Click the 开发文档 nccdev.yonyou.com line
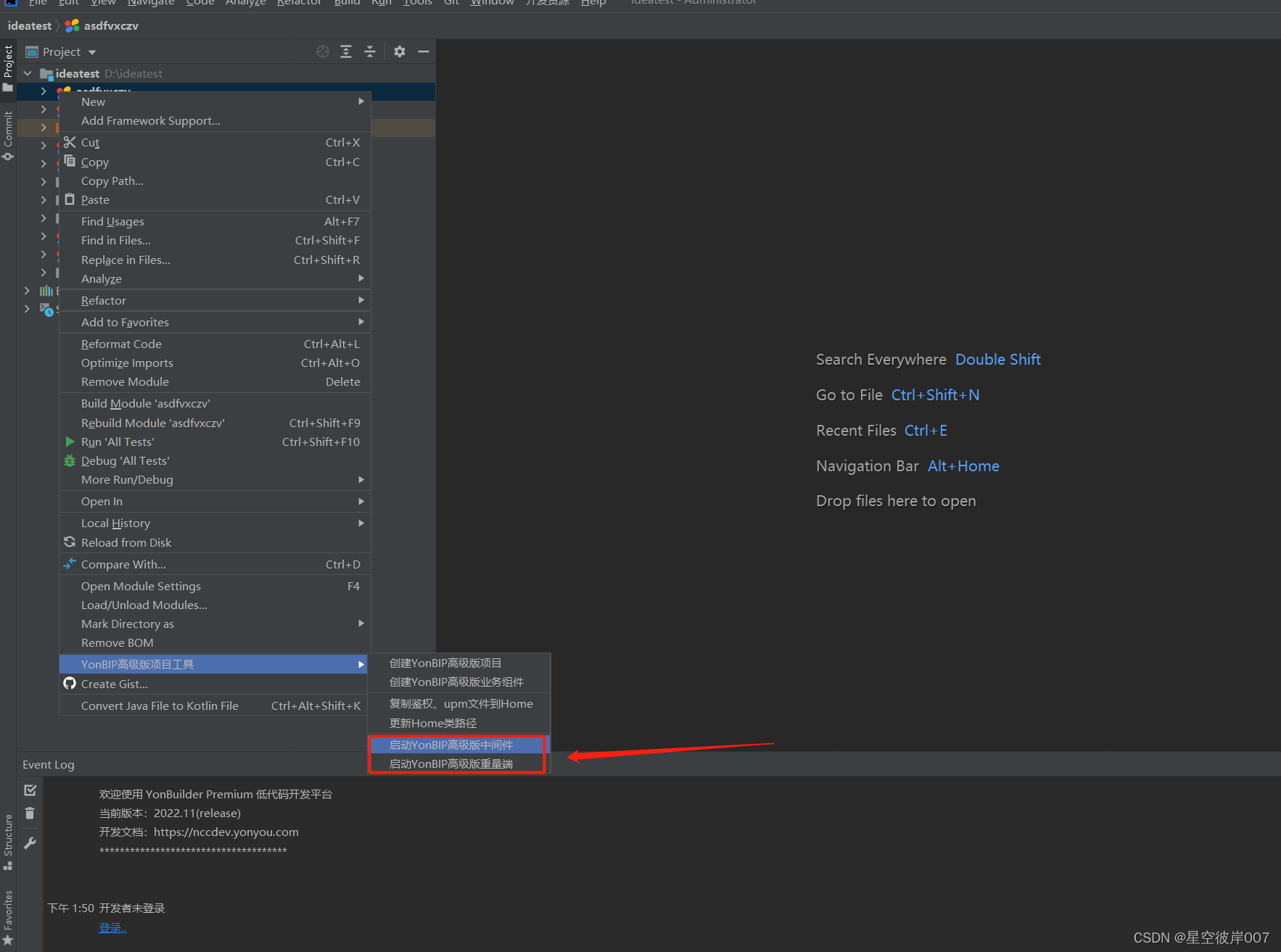Viewport: 1281px width, 952px height. [x=199, y=832]
